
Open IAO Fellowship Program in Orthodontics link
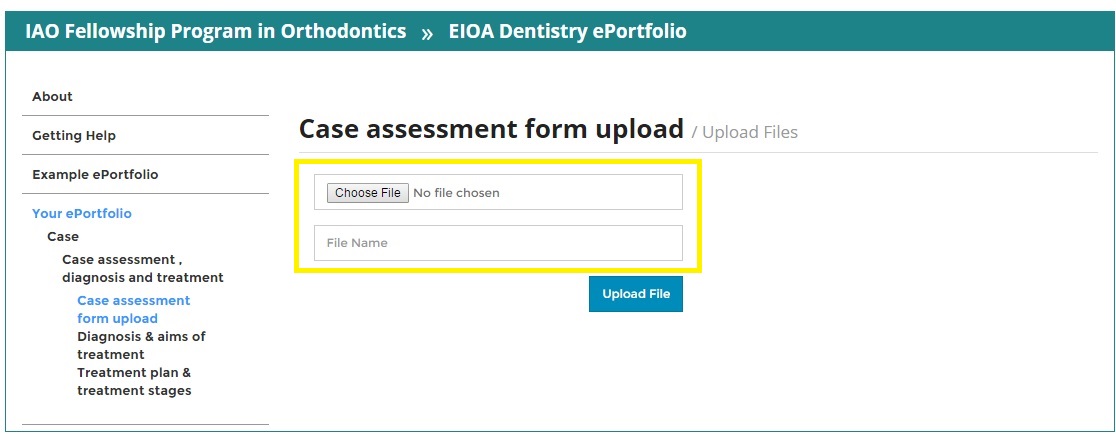[x=215, y=31]
